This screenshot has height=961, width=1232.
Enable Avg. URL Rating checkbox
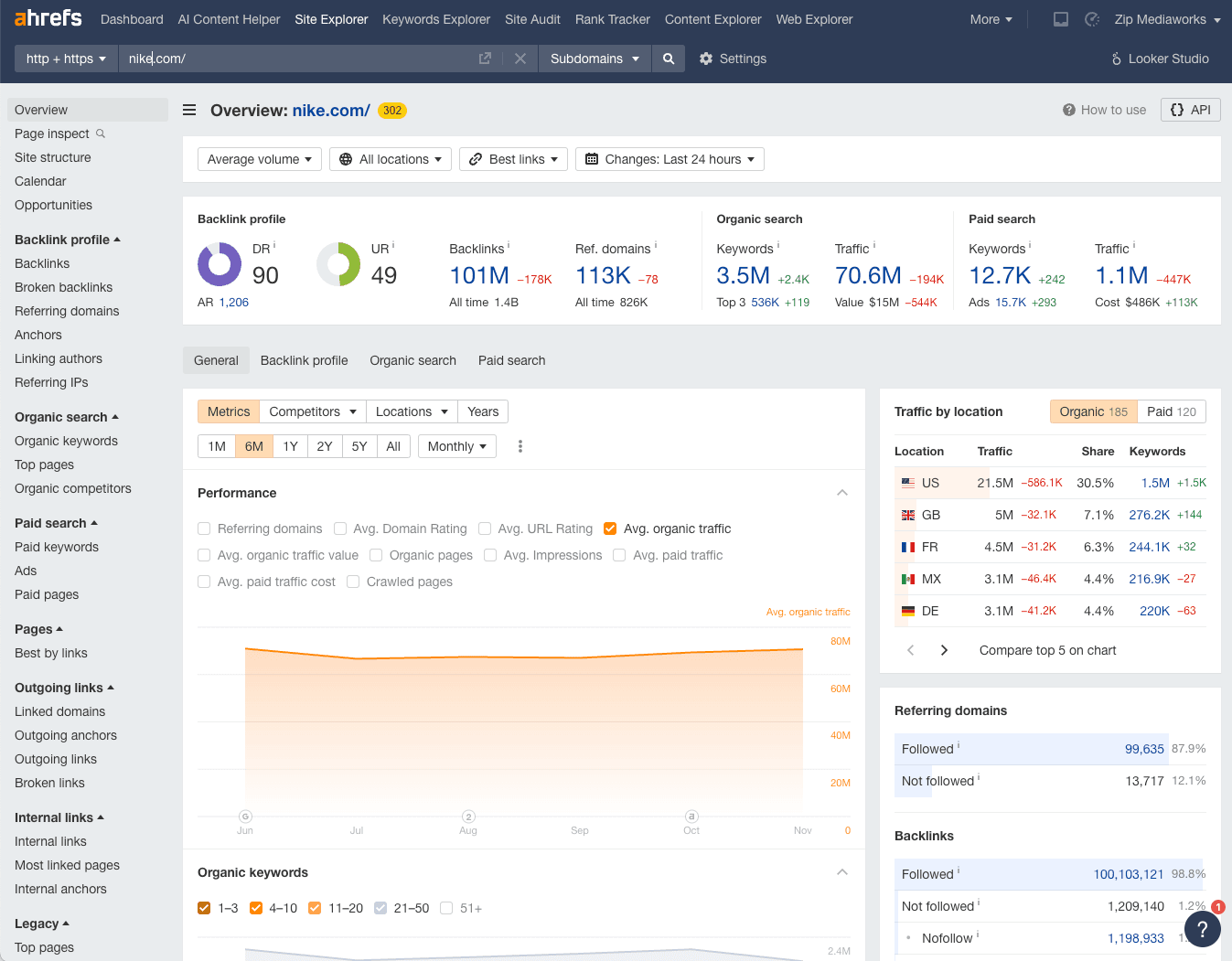pyautogui.click(x=485, y=529)
